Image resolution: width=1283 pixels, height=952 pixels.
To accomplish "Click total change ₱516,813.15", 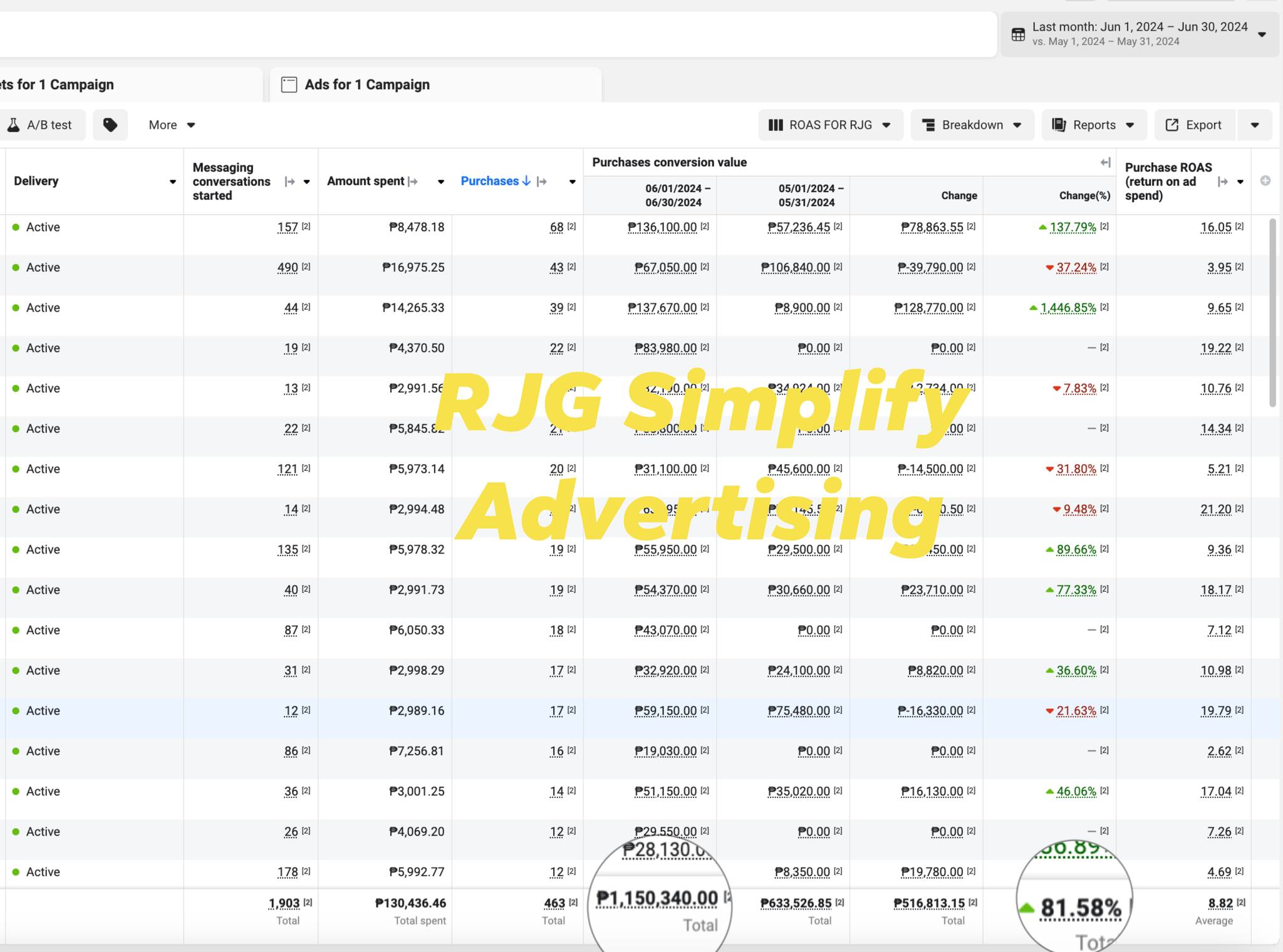I will tap(929, 903).
